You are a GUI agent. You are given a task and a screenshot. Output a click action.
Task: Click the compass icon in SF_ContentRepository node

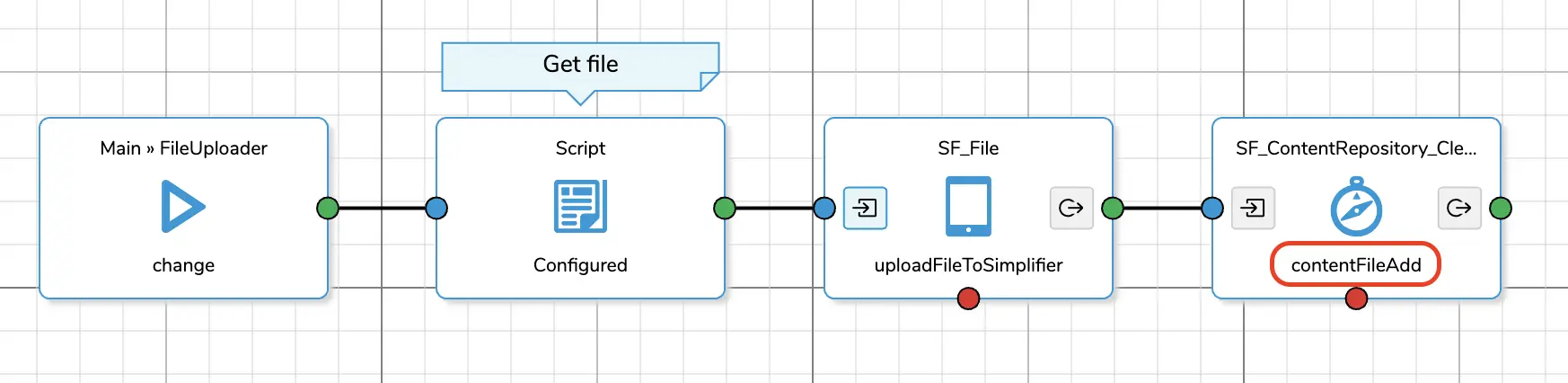[x=1356, y=207]
